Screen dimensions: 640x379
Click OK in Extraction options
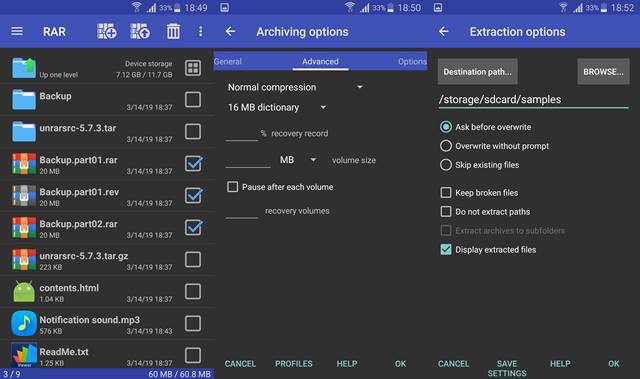point(614,363)
